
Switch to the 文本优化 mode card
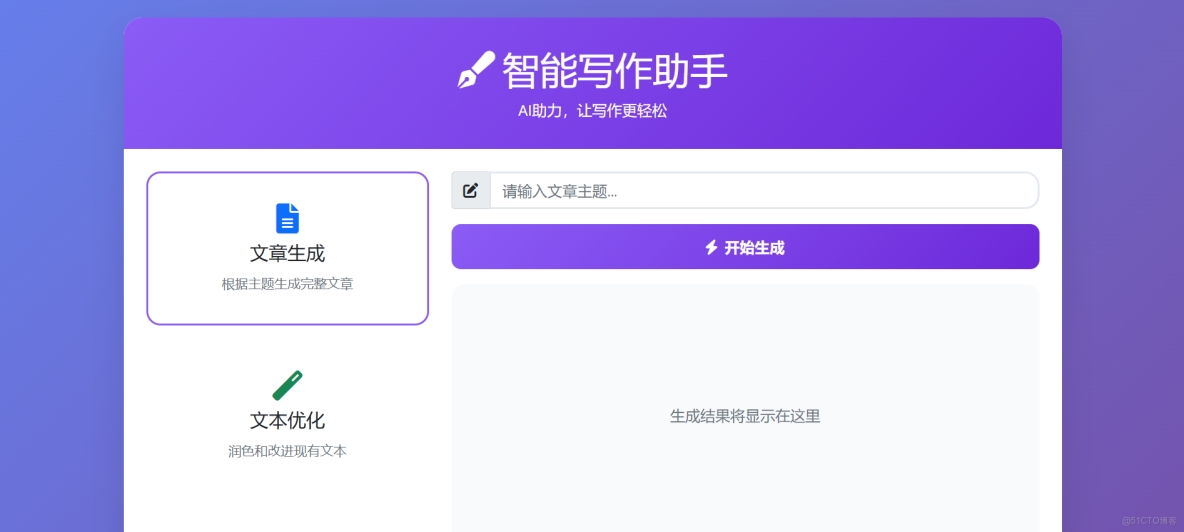click(288, 416)
